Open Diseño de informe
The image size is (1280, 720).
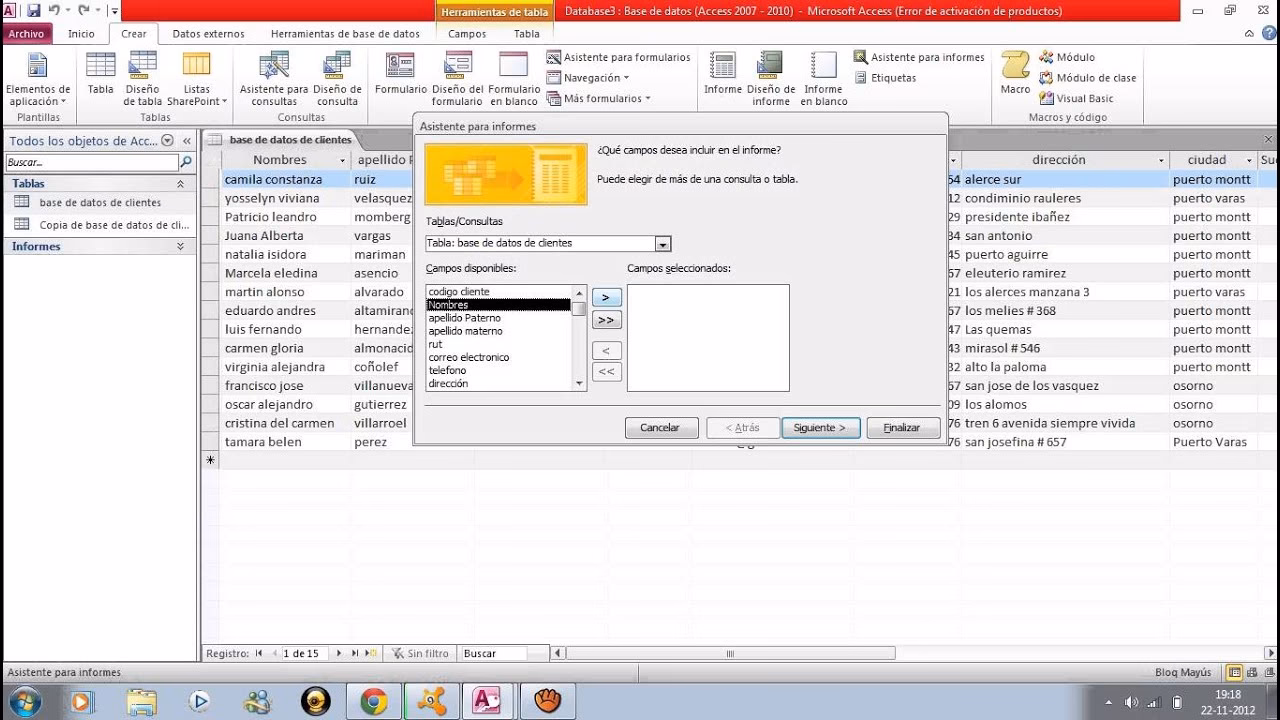click(x=771, y=79)
